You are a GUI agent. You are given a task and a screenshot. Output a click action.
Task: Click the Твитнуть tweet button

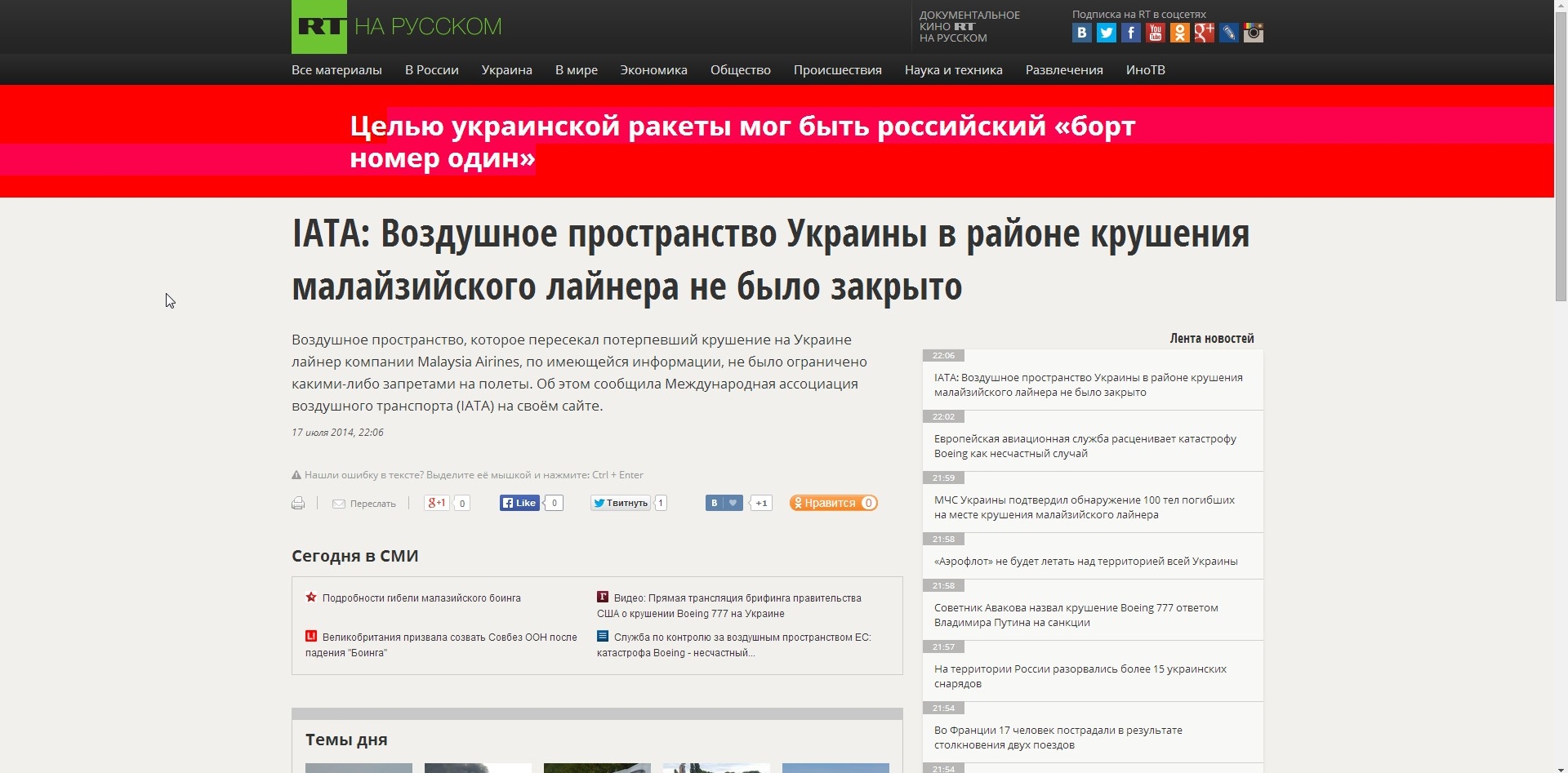(x=621, y=503)
